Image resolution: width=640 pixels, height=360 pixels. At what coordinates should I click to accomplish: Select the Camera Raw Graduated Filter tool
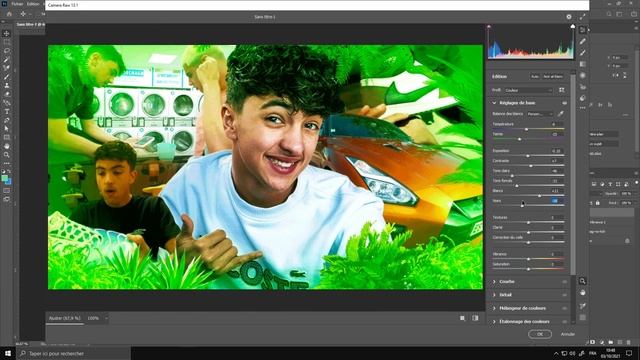582,64
